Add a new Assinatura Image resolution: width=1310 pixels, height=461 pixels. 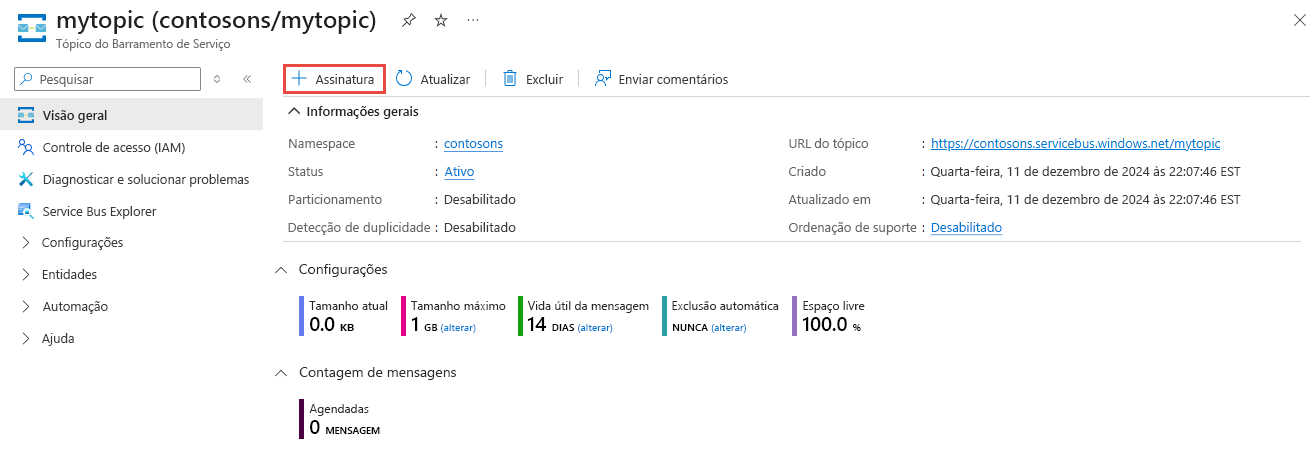(333, 79)
